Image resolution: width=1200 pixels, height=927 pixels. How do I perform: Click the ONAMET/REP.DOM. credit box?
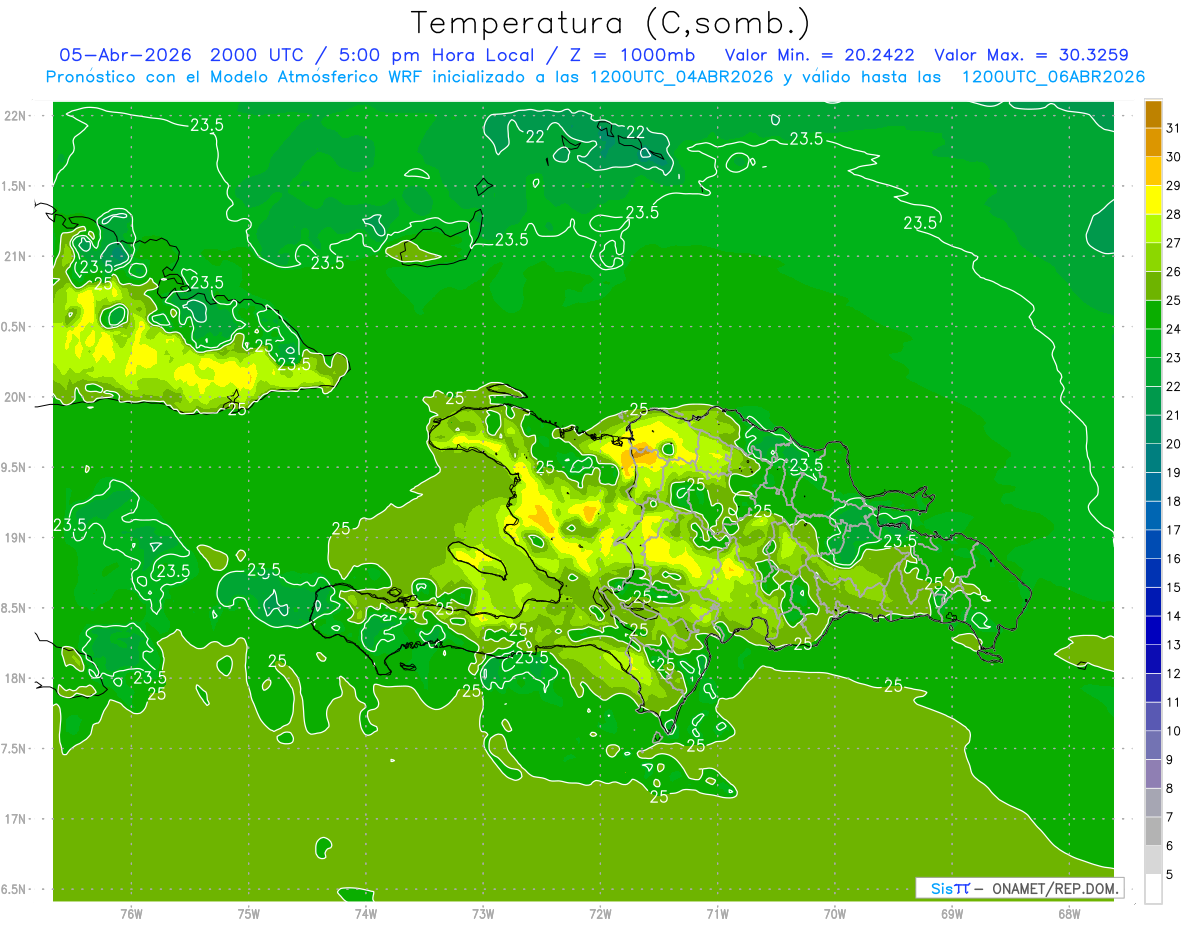pos(1020,888)
